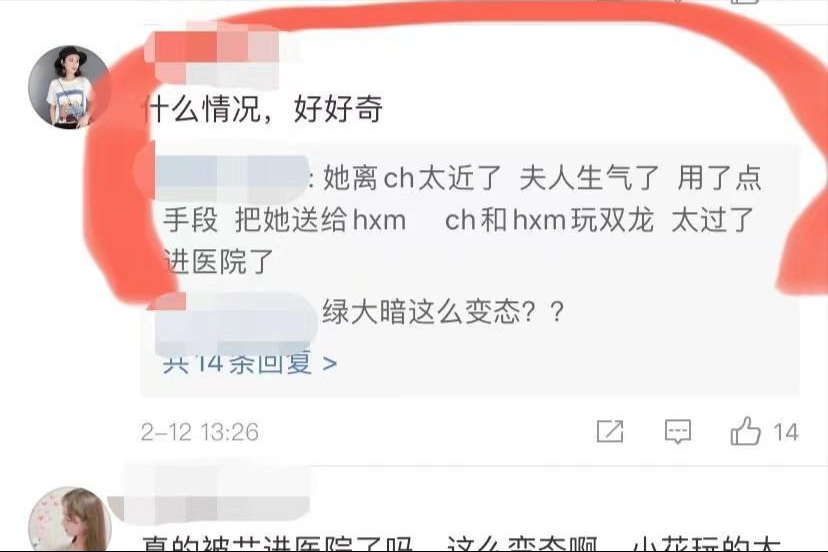Click the timestamp 2-12 13:26
Screen dimensions: 828x552
click(x=200, y=432)
